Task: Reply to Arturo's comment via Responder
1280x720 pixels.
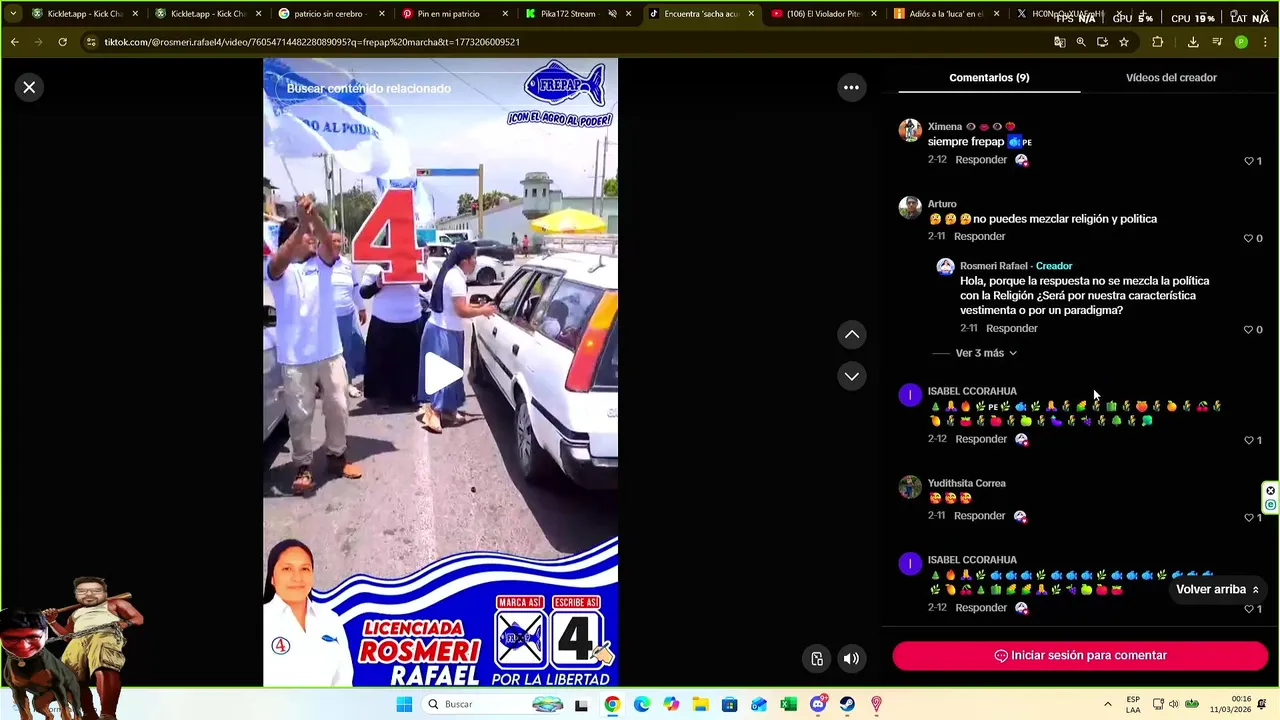Action: pyautogui.click(x=979, y=236)
